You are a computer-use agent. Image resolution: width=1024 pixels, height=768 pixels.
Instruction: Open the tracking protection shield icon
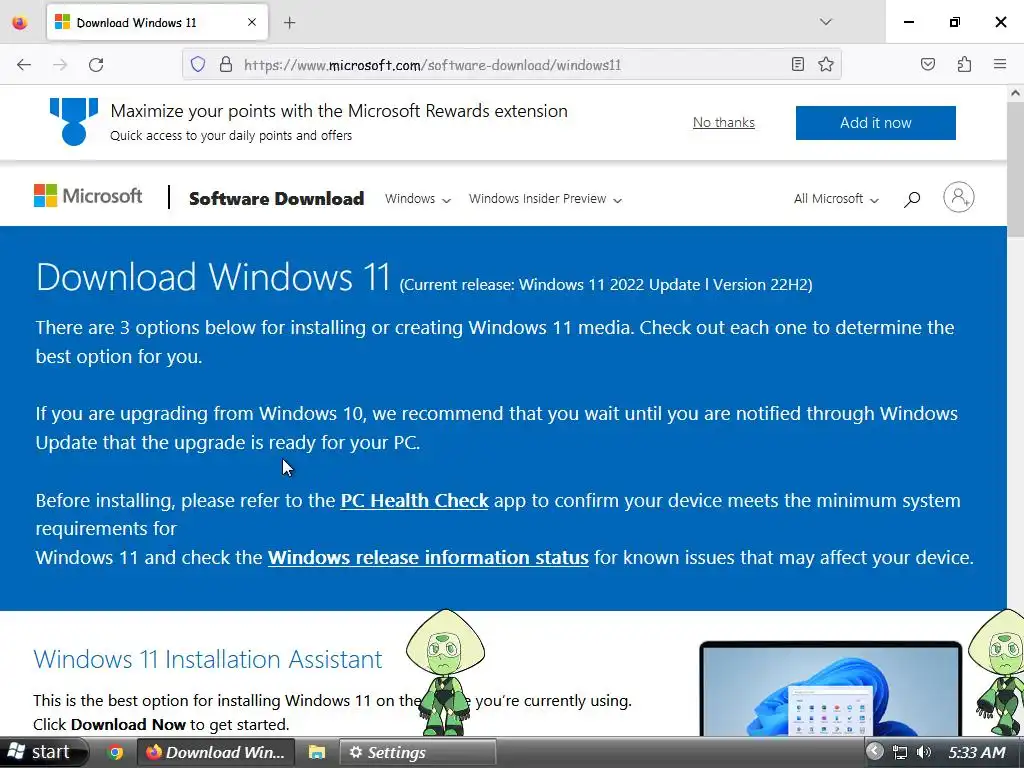coord(198,64)
